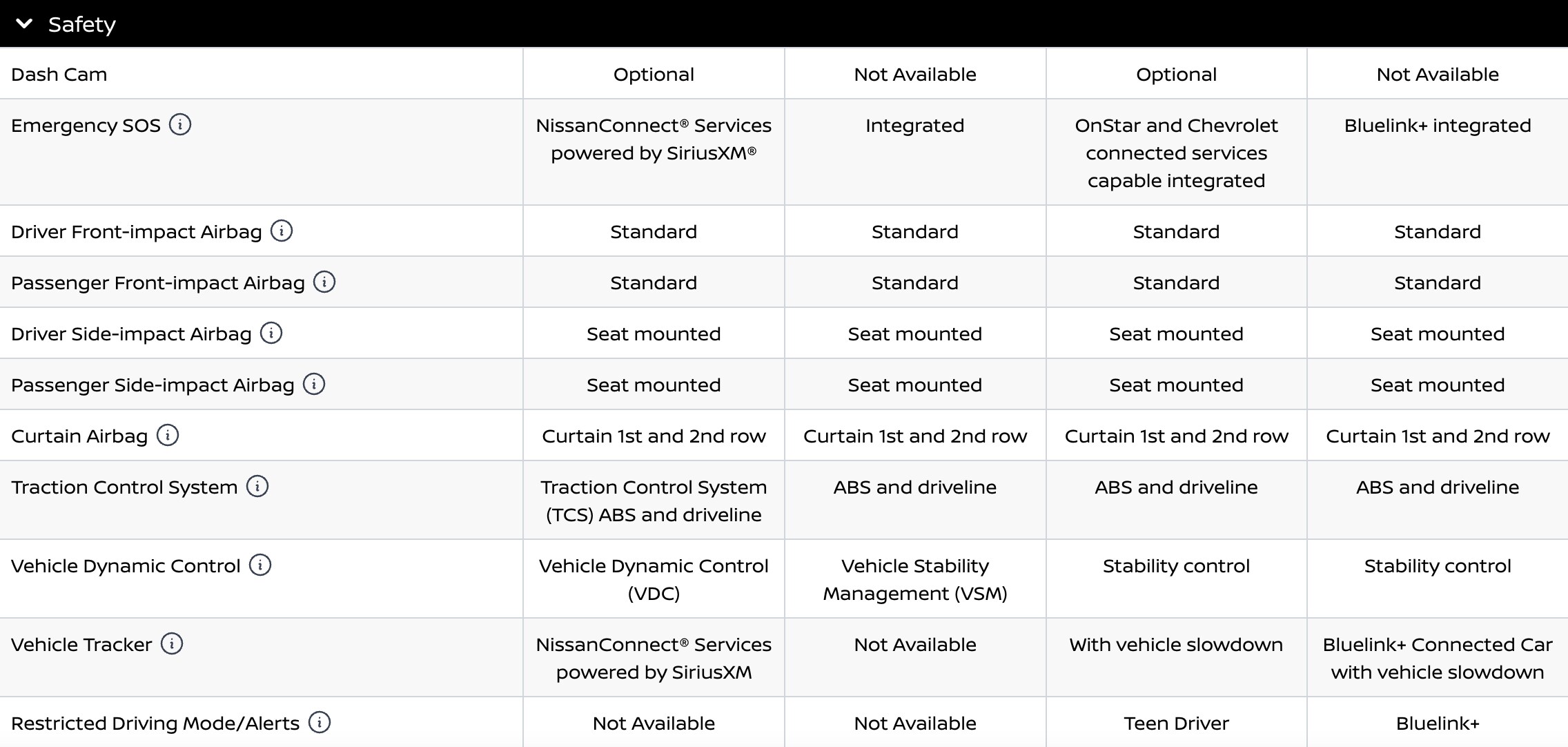The image size is (1568, 747).
Task: Show Curtain Airbag info icon details
Action: coord(168,435)
